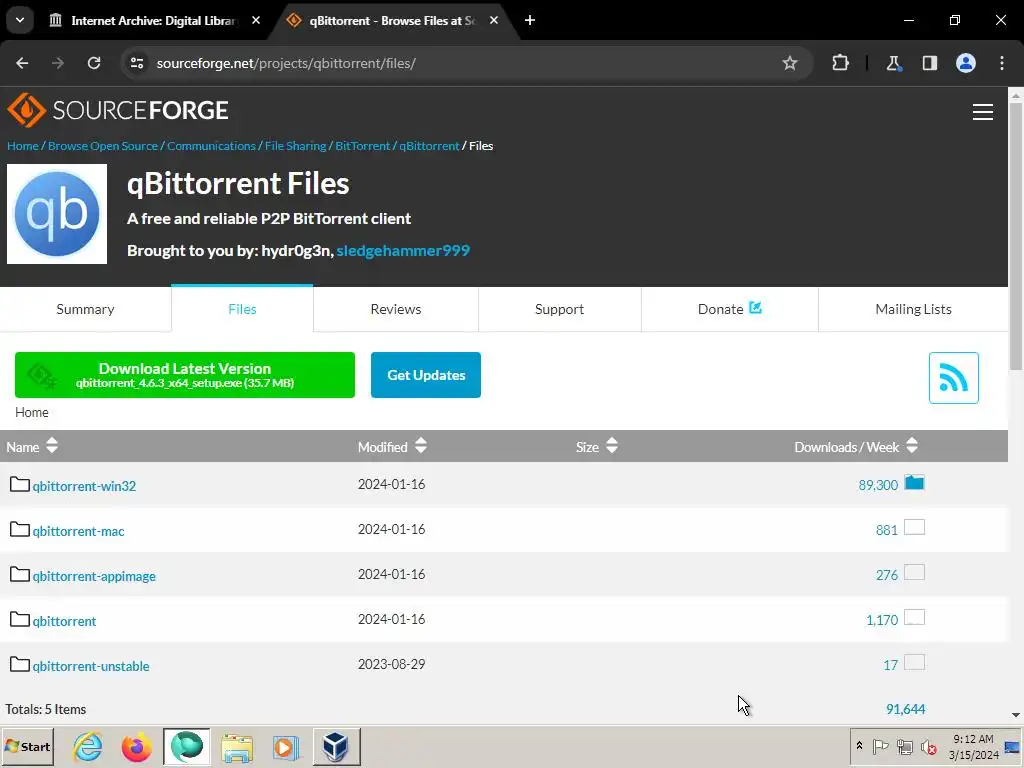This screenshot has width=1024, height=768.
Task: Click Download Latest Version button
Action: pyautogui.click(x=185, y=375)
